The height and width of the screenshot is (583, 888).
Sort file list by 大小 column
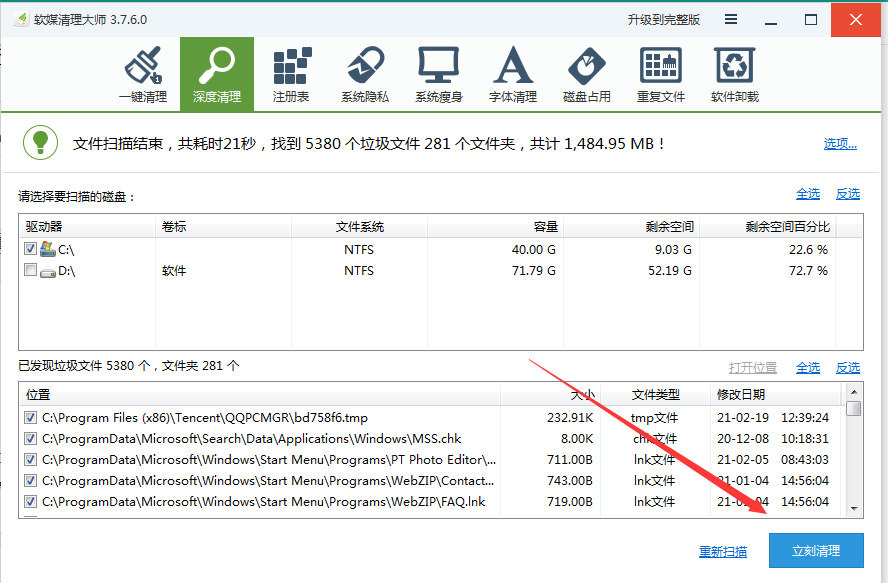pos(550,394)
